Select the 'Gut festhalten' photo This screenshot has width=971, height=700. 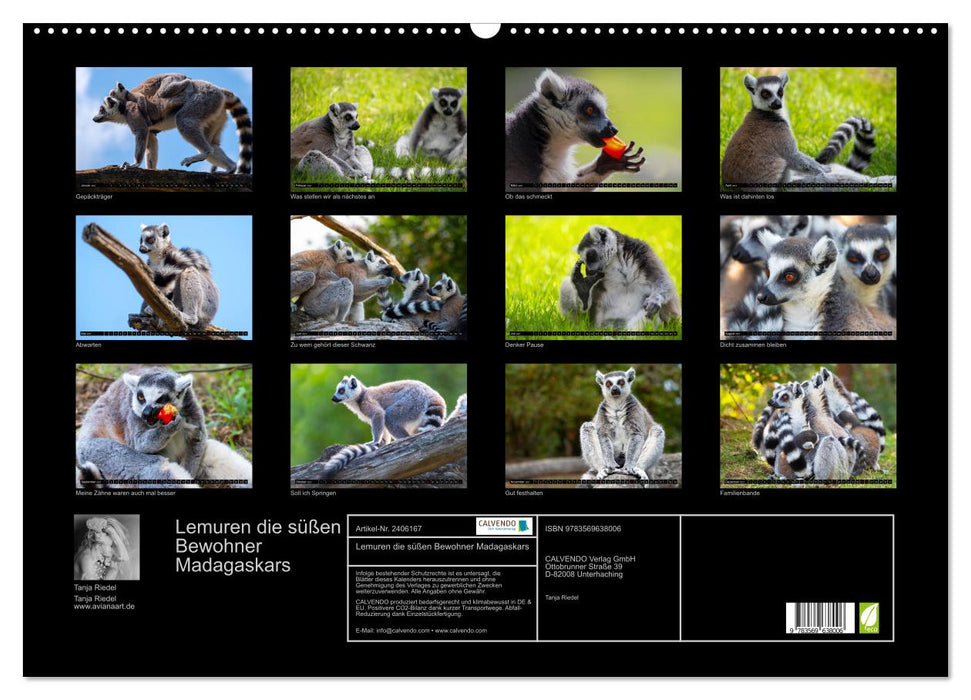click(x=593, y=426)
